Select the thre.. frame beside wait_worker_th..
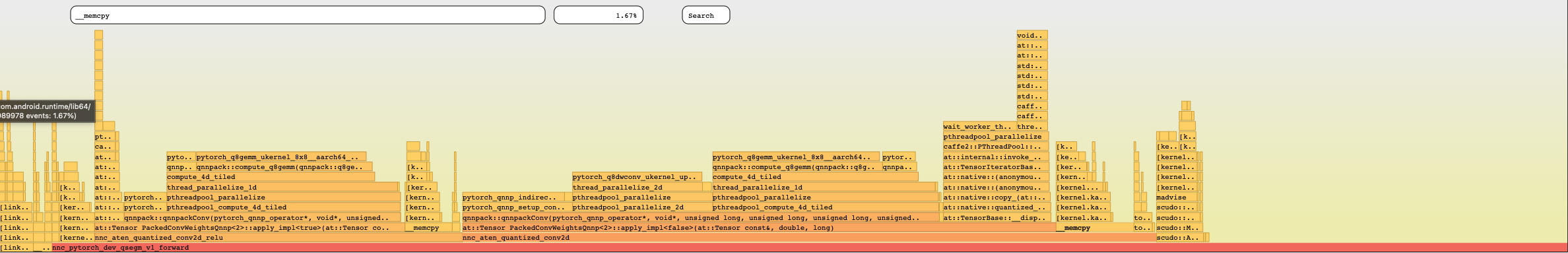1568x253 pixels. [x=1032, y=127]
